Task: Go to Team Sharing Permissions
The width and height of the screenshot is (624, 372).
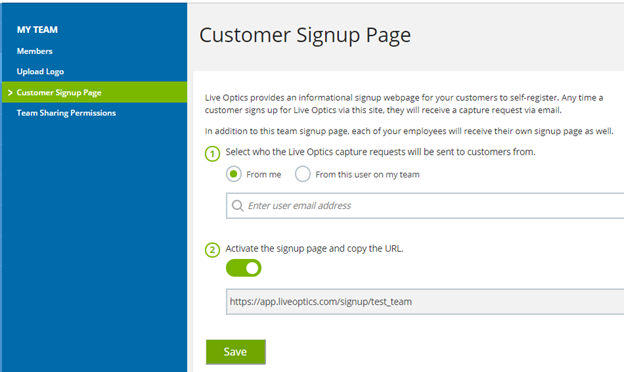Action: 66,113
